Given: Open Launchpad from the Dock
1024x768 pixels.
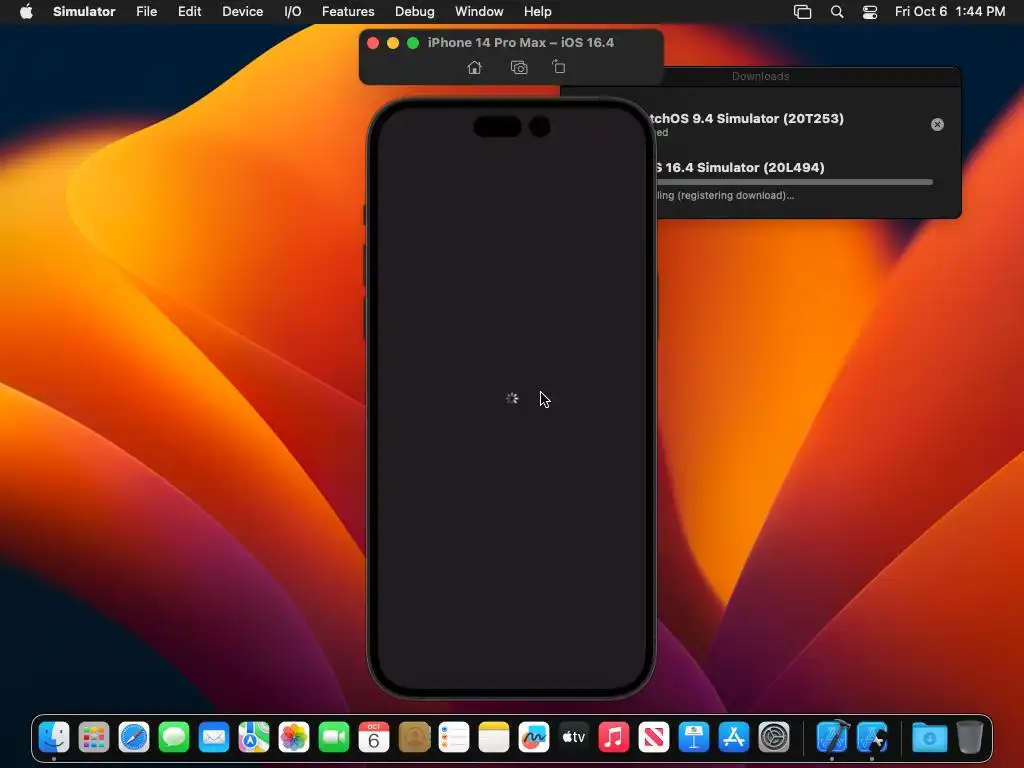Looking at the screenshot, I should pos(94,737).
